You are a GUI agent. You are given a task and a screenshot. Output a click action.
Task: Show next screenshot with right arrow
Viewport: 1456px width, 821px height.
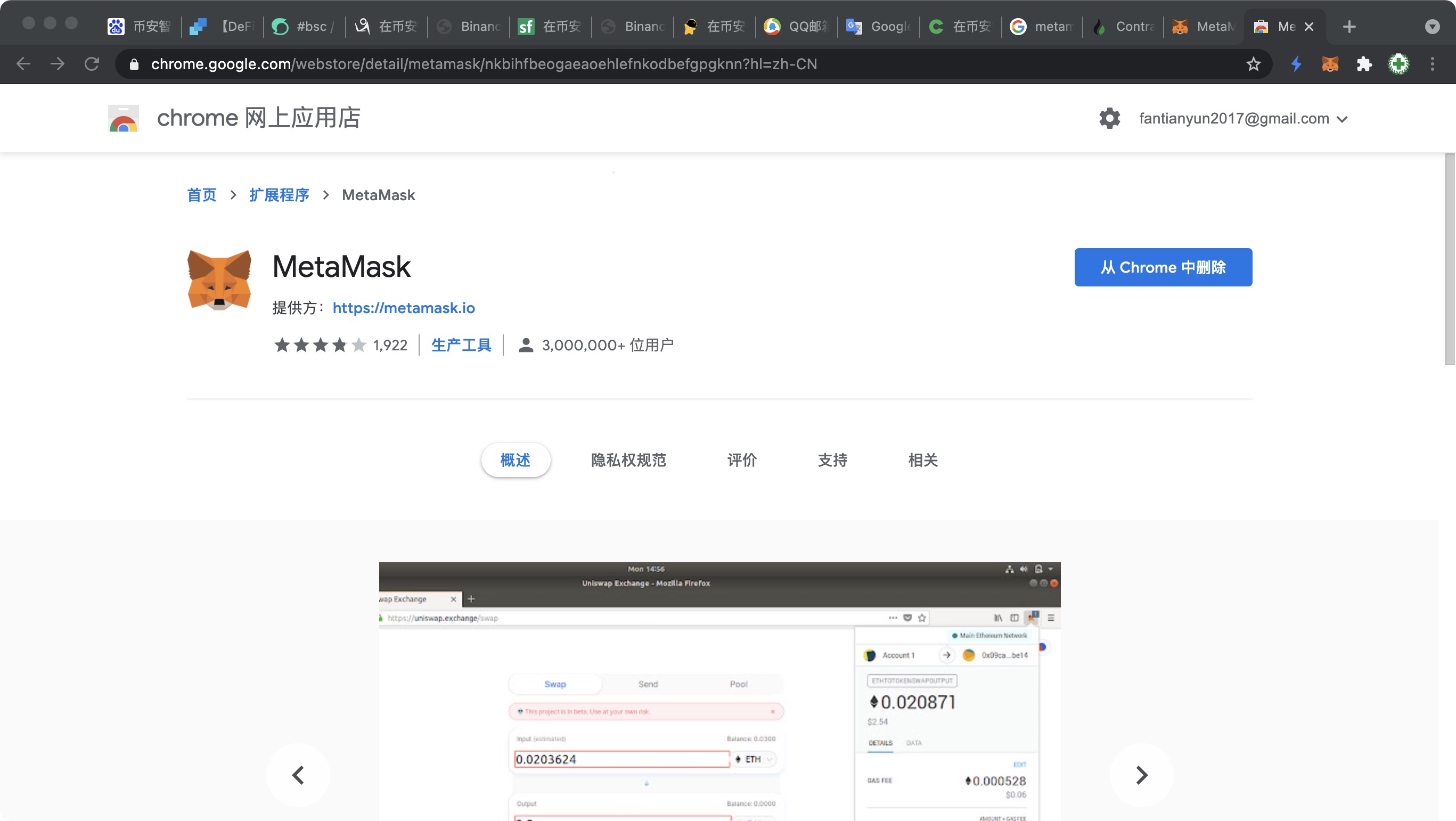[1142, 775]
